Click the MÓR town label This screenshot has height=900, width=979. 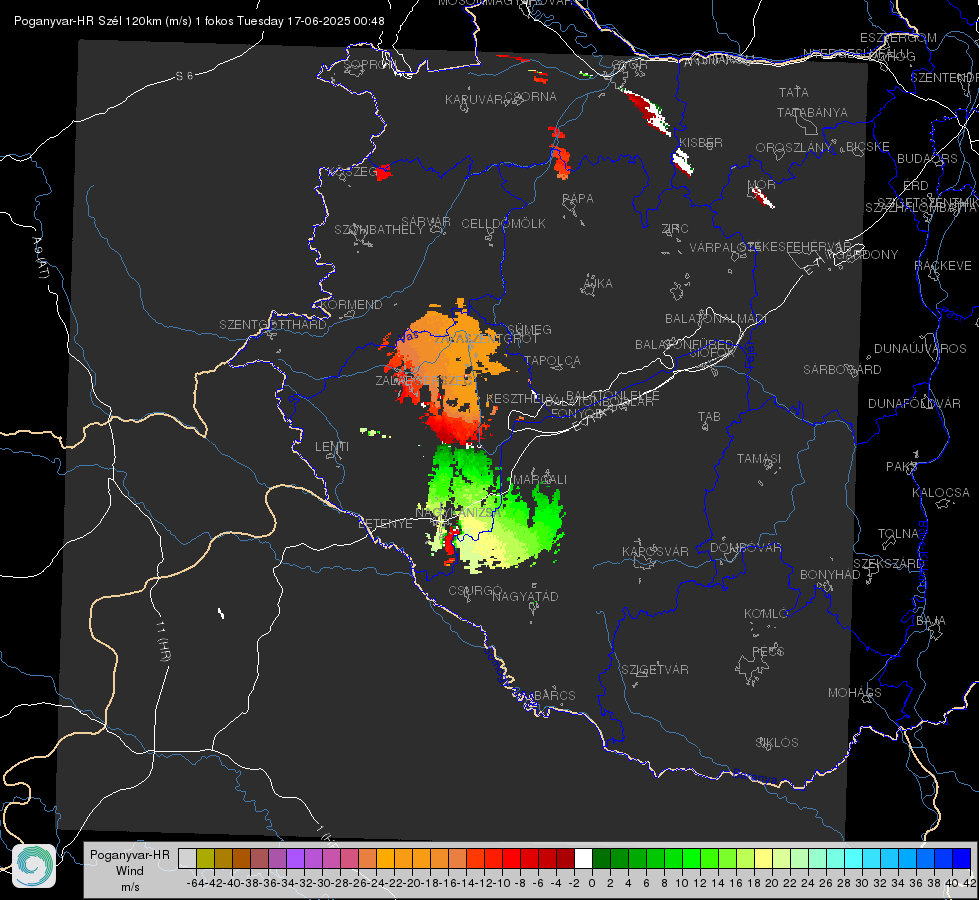click(x=762, y=184)
